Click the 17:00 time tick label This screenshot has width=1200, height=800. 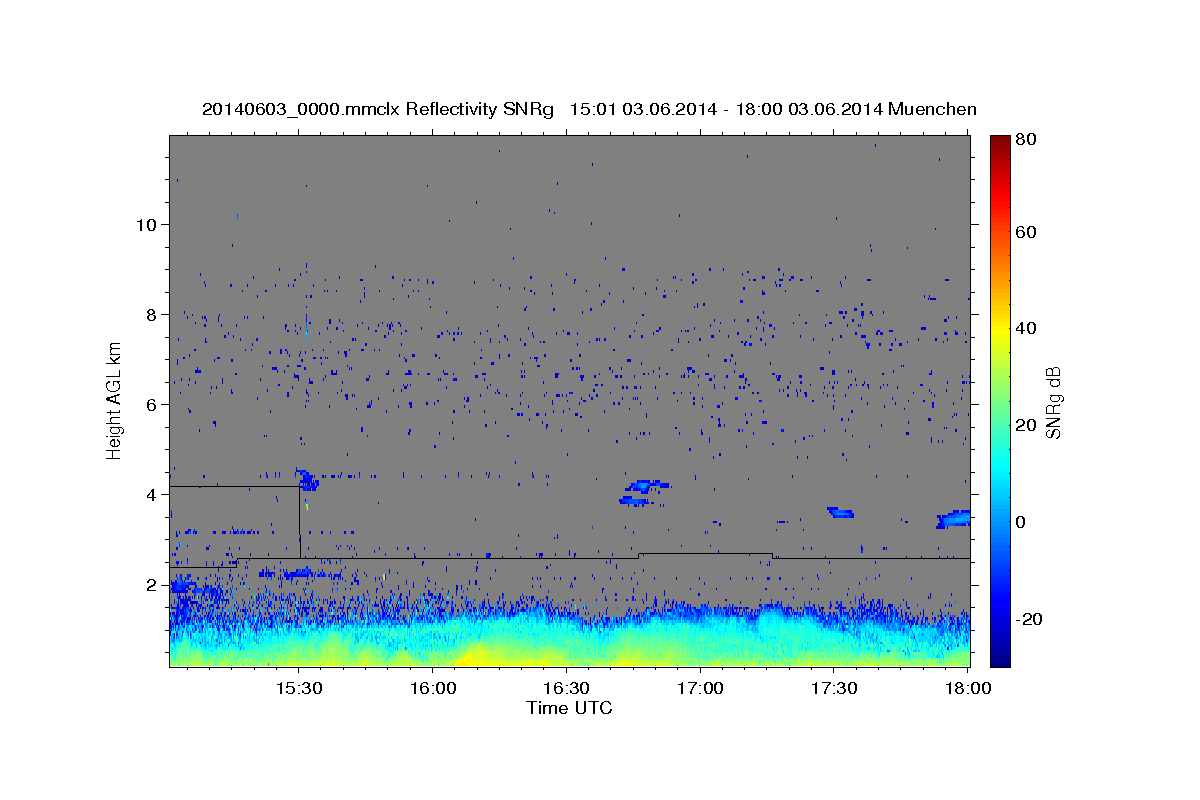pyautogui.click(x=700, y=689)
